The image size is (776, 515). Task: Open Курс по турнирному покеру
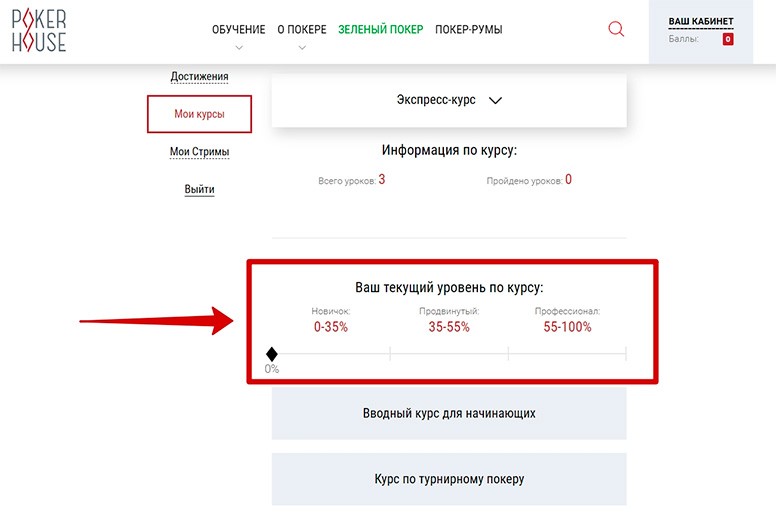[x=448, y=479]
